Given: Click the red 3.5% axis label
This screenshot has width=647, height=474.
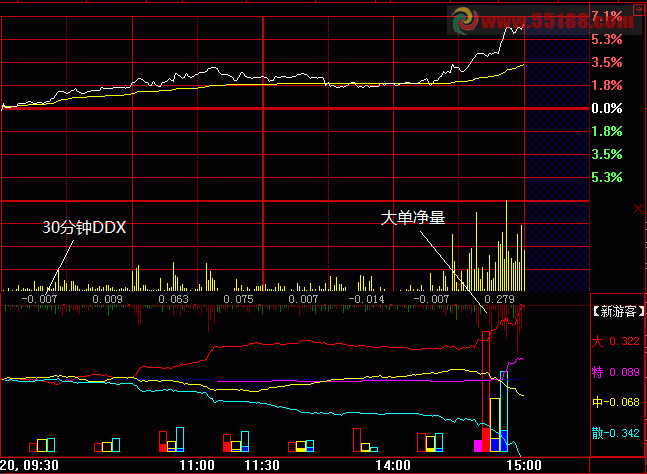Looking at the screenshot, I should pos(607,62).
